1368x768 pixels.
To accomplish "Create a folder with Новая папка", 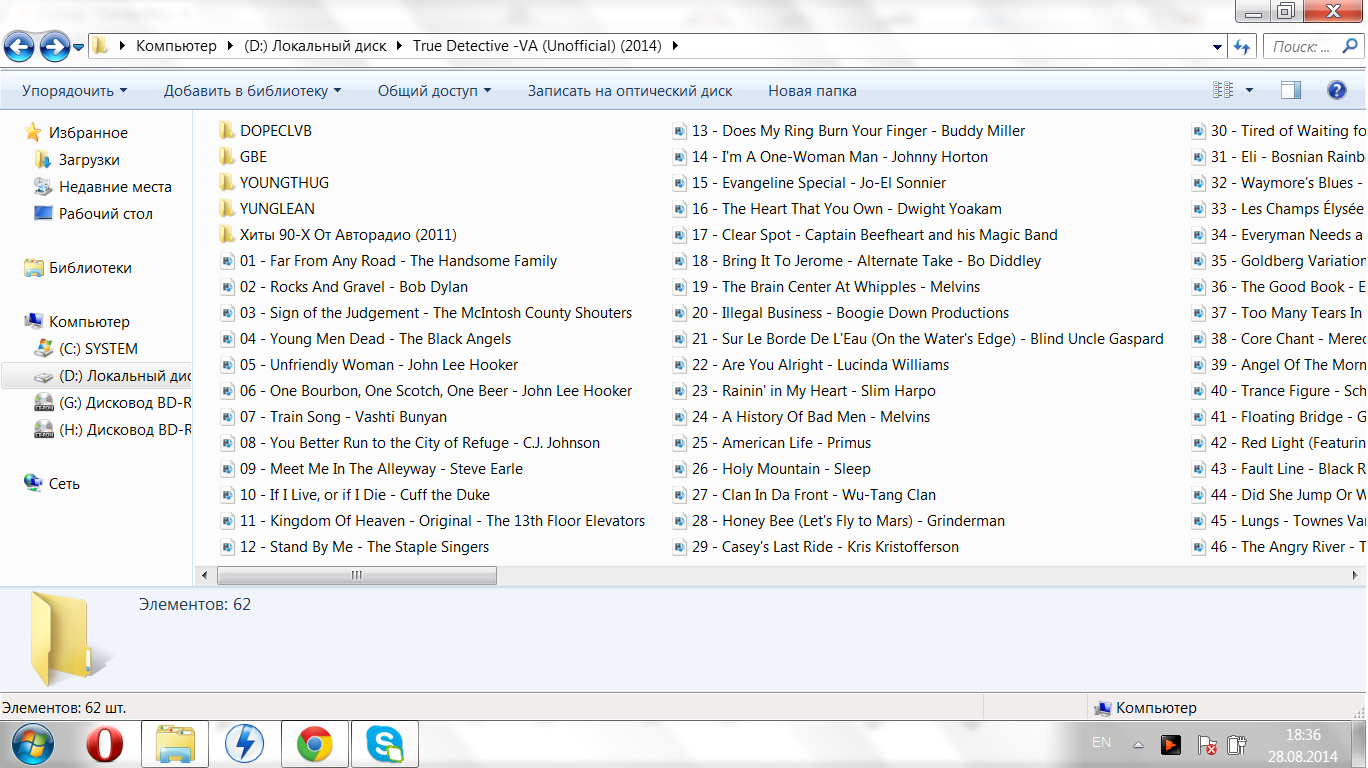I will point(812,91).
